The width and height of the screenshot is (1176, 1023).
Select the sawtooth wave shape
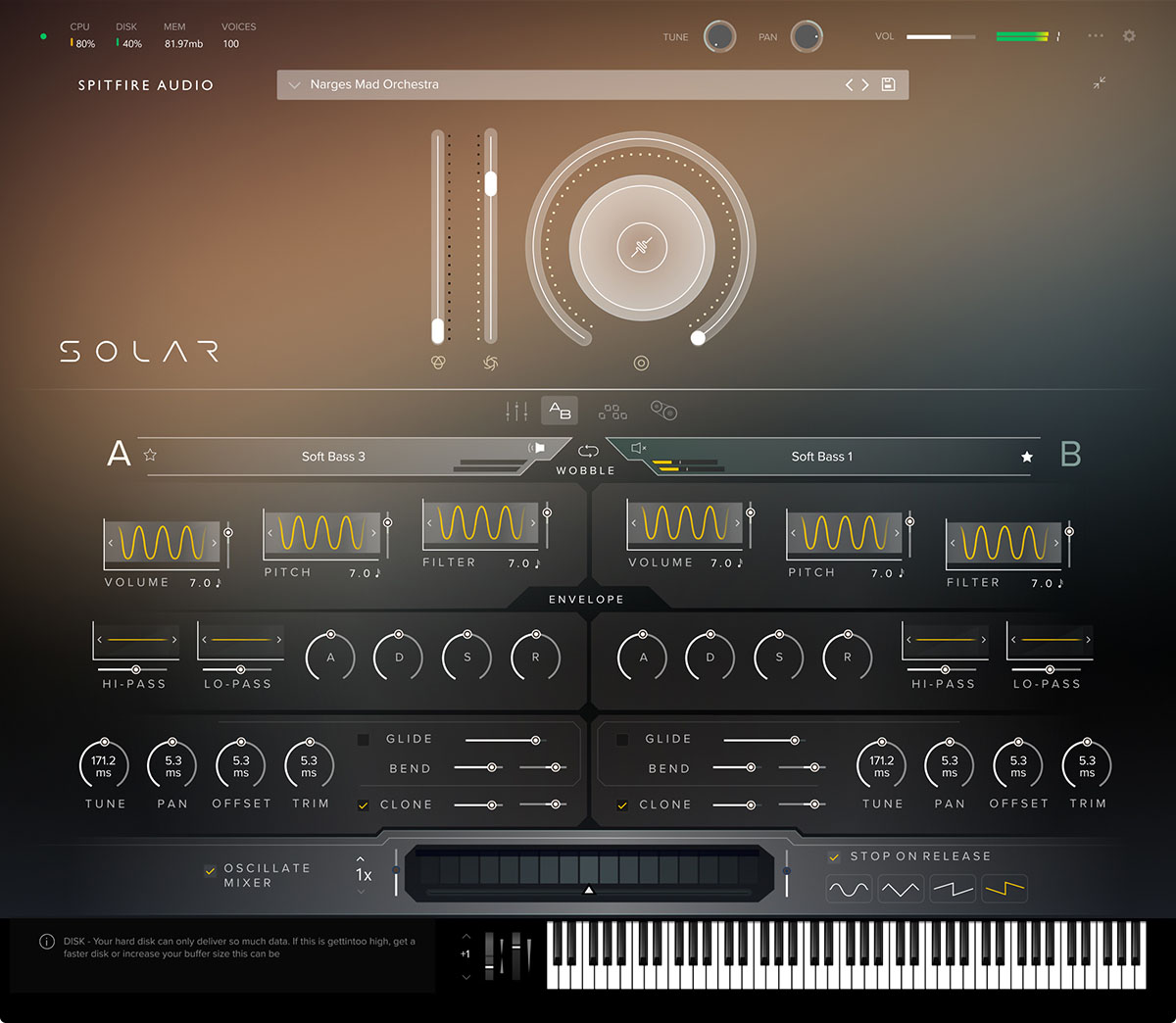point(952,890)
